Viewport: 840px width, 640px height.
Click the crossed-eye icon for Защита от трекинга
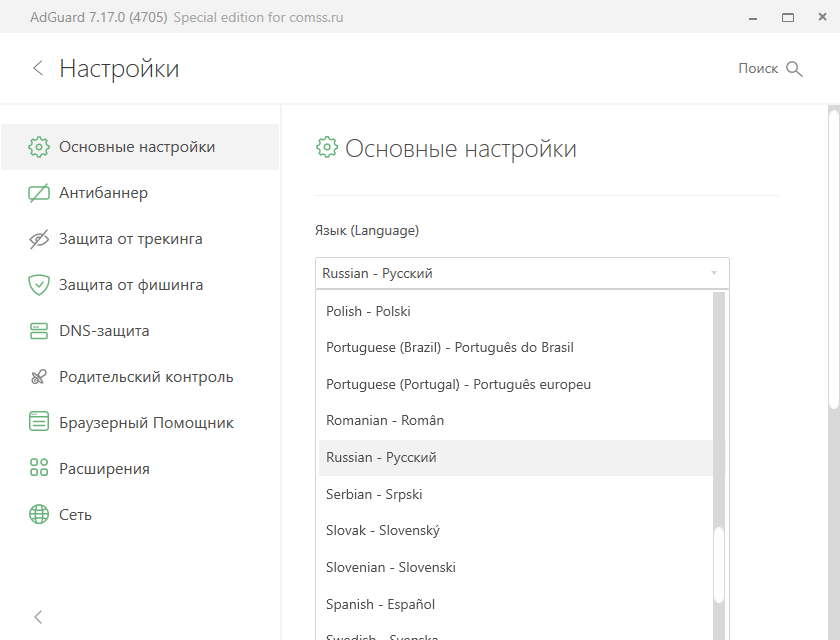(39, 239)
